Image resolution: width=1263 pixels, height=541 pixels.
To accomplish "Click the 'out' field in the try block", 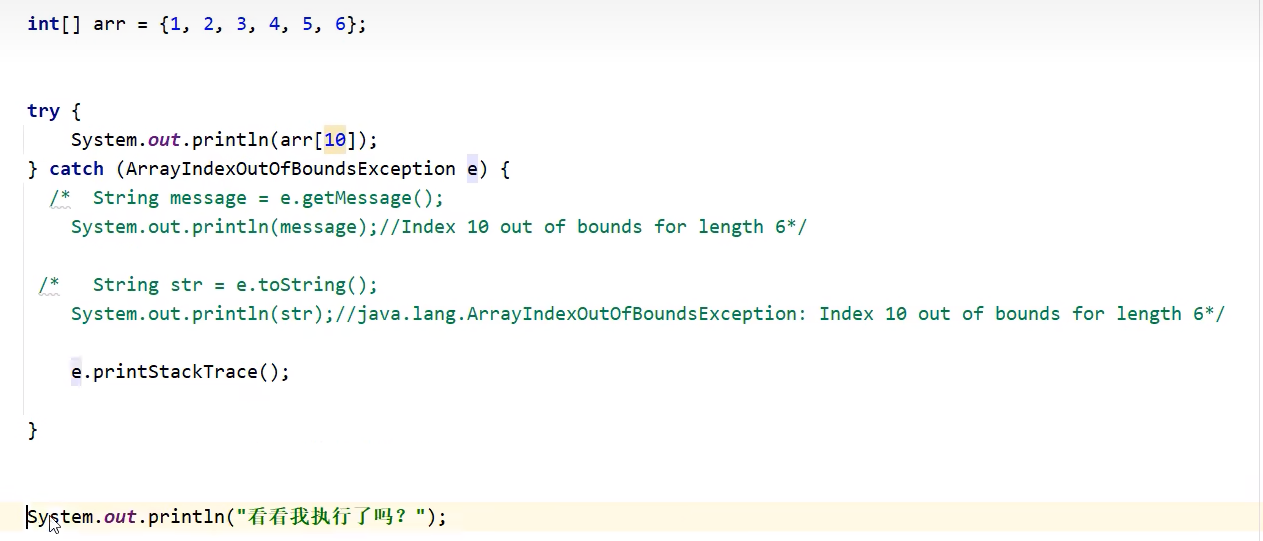I will click(164, 140).
